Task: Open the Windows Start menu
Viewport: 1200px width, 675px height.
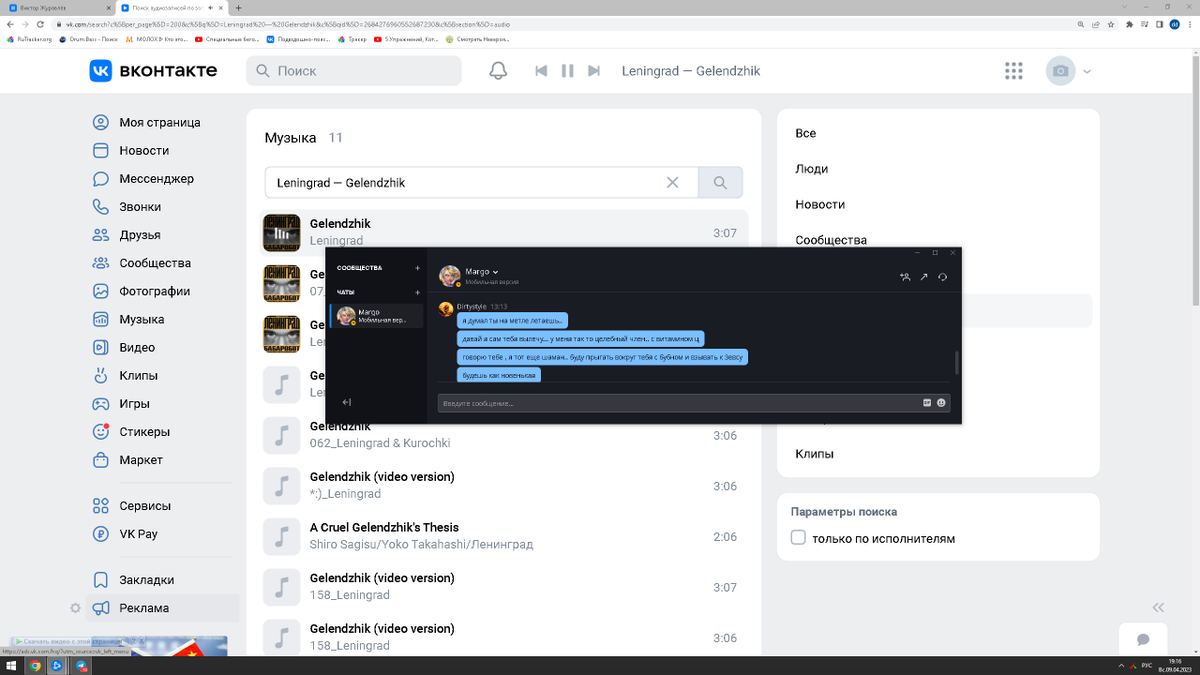Action: coord(11,665)
